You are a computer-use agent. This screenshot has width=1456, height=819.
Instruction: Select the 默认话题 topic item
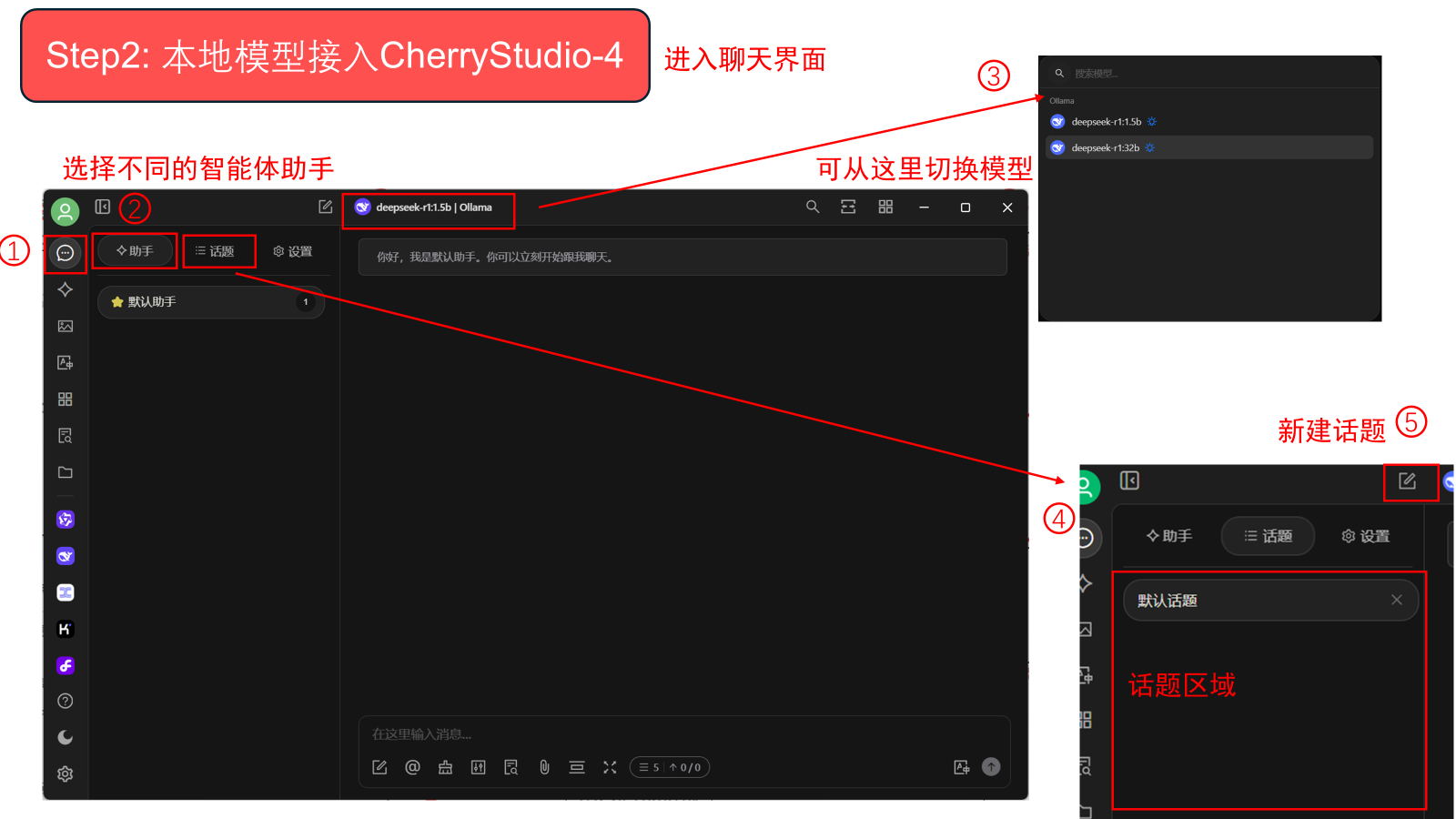(1271, 601)
